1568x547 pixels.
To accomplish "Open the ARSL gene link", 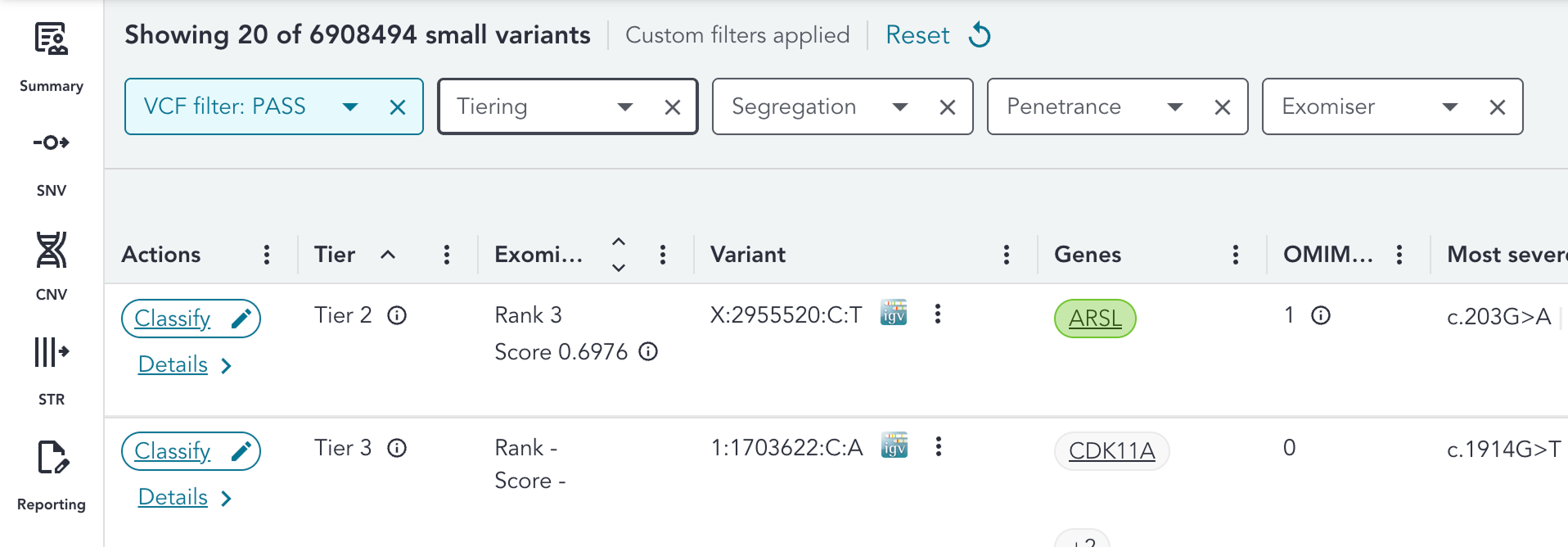I will pyautogui.click(x=1095, y=319).
